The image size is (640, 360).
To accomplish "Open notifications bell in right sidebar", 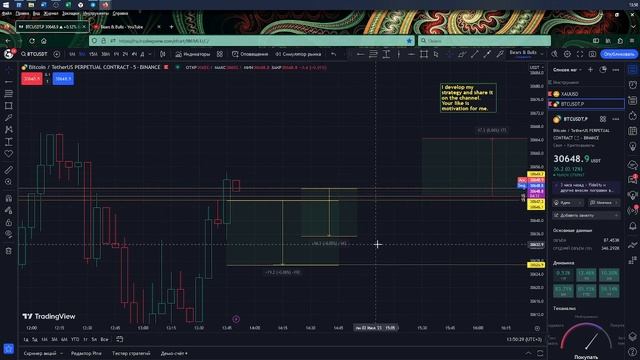I will (633, 226).
